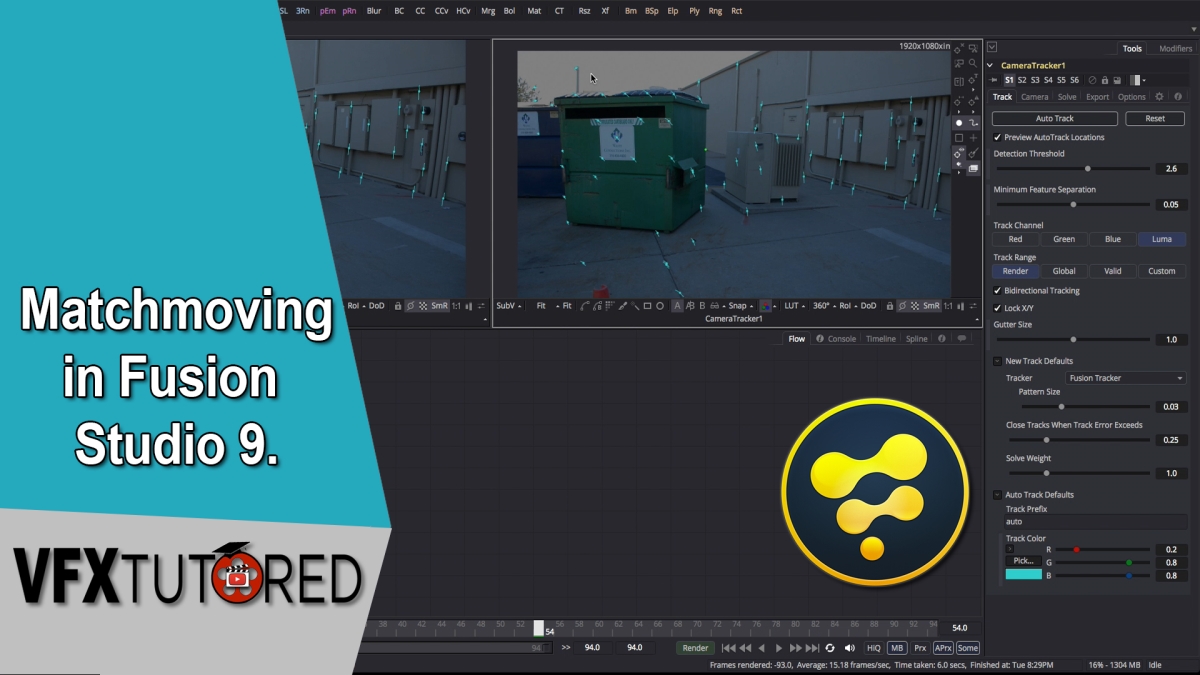1200x675 pixels.
Task: Click the pin icon beside S1
Action: point(993,80)
